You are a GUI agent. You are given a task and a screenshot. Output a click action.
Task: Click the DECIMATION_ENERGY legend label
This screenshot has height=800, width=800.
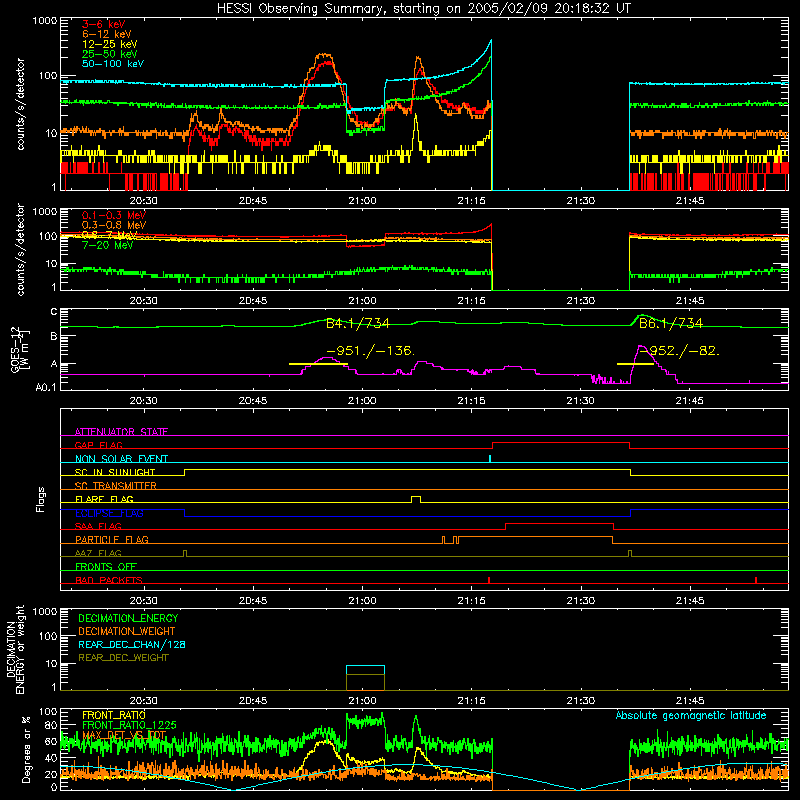[128, 618]
